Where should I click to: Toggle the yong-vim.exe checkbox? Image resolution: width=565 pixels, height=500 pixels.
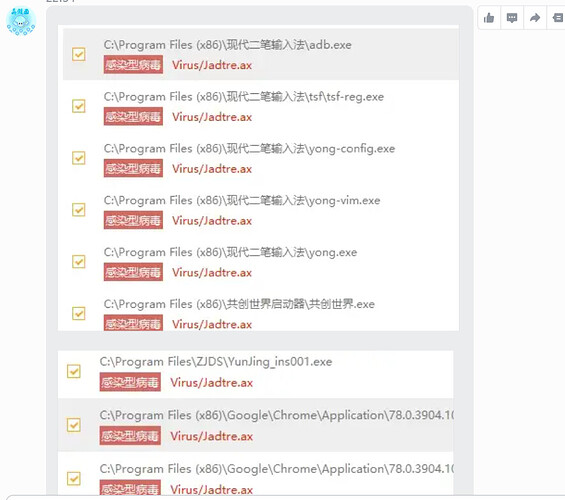(79, 210)
